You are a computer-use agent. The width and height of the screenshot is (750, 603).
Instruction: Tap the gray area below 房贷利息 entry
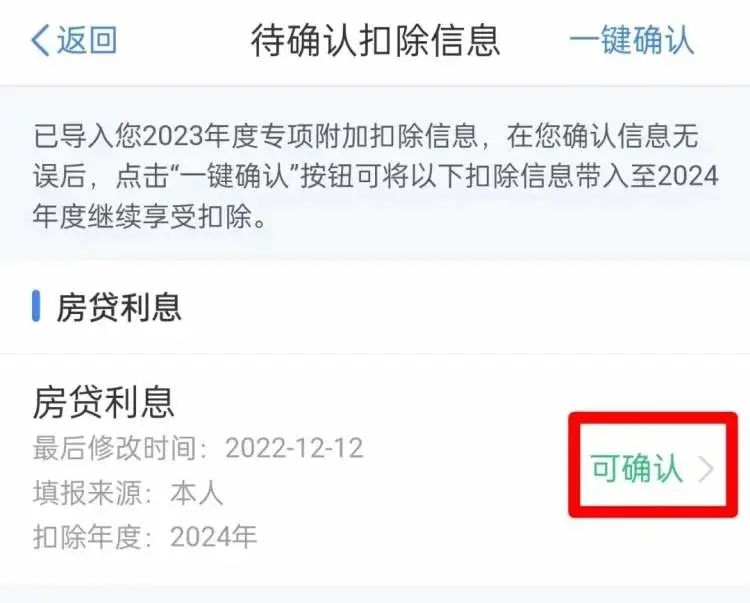tap(375, 595)
